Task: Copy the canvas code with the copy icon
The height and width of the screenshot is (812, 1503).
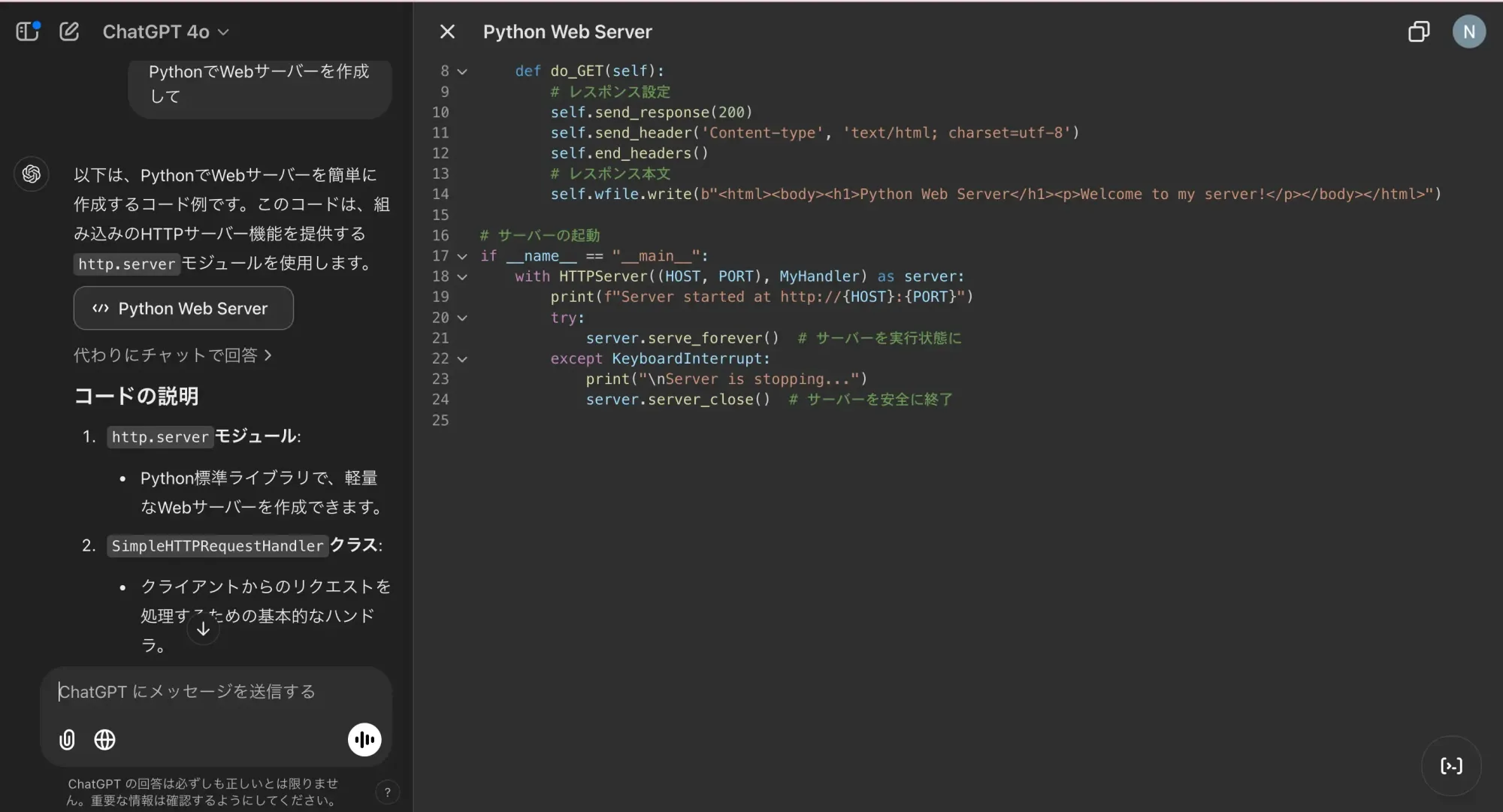Action: click(1419, 32)
